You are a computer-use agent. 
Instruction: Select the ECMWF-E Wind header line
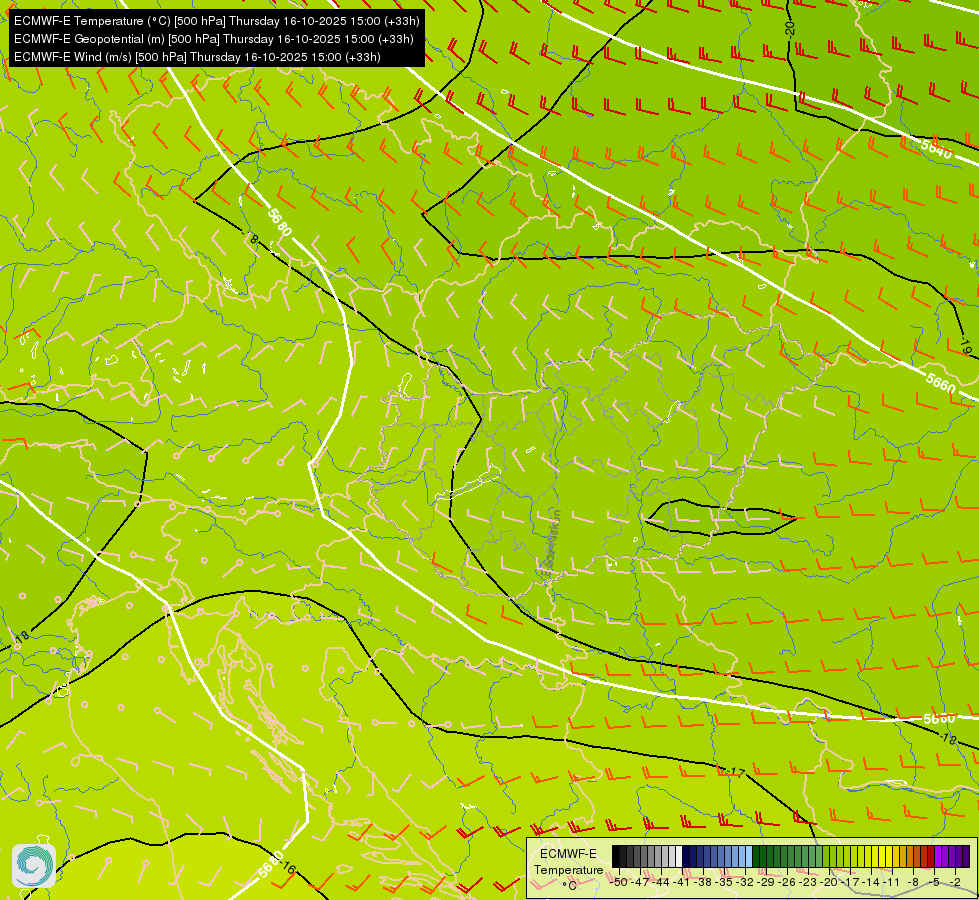197,57
